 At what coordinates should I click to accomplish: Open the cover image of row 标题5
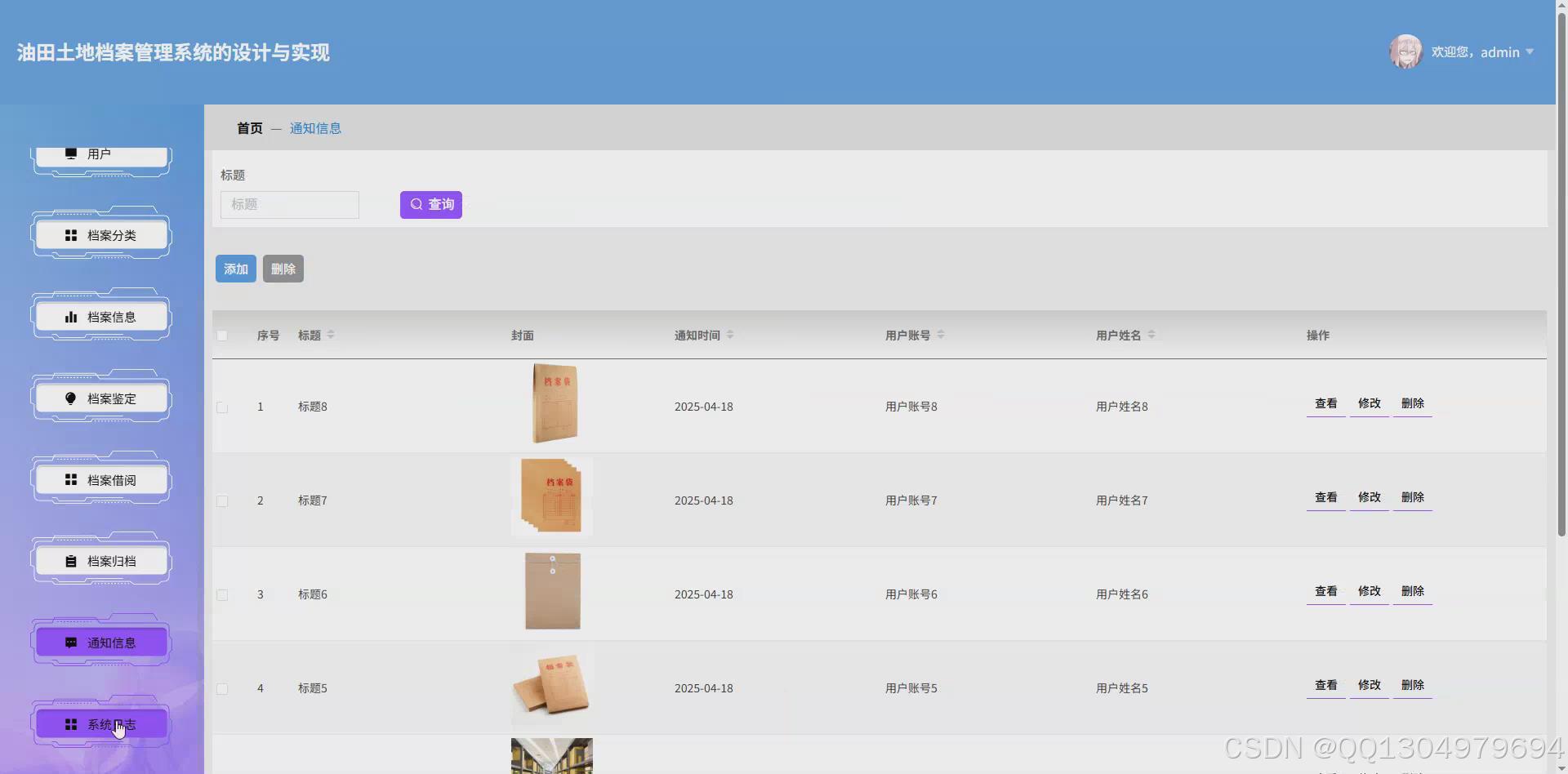pos(552,684)
